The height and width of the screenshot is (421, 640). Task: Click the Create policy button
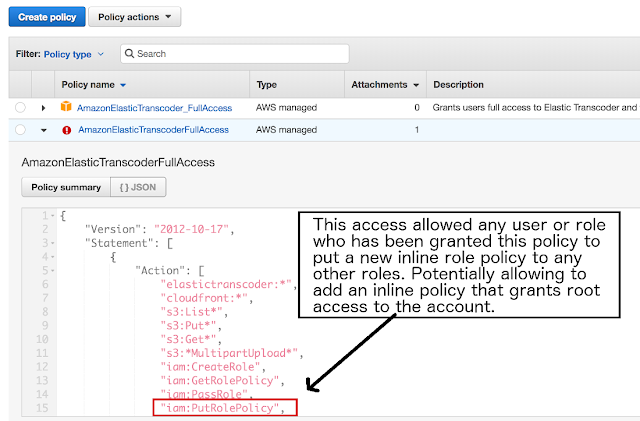point(47,17)
